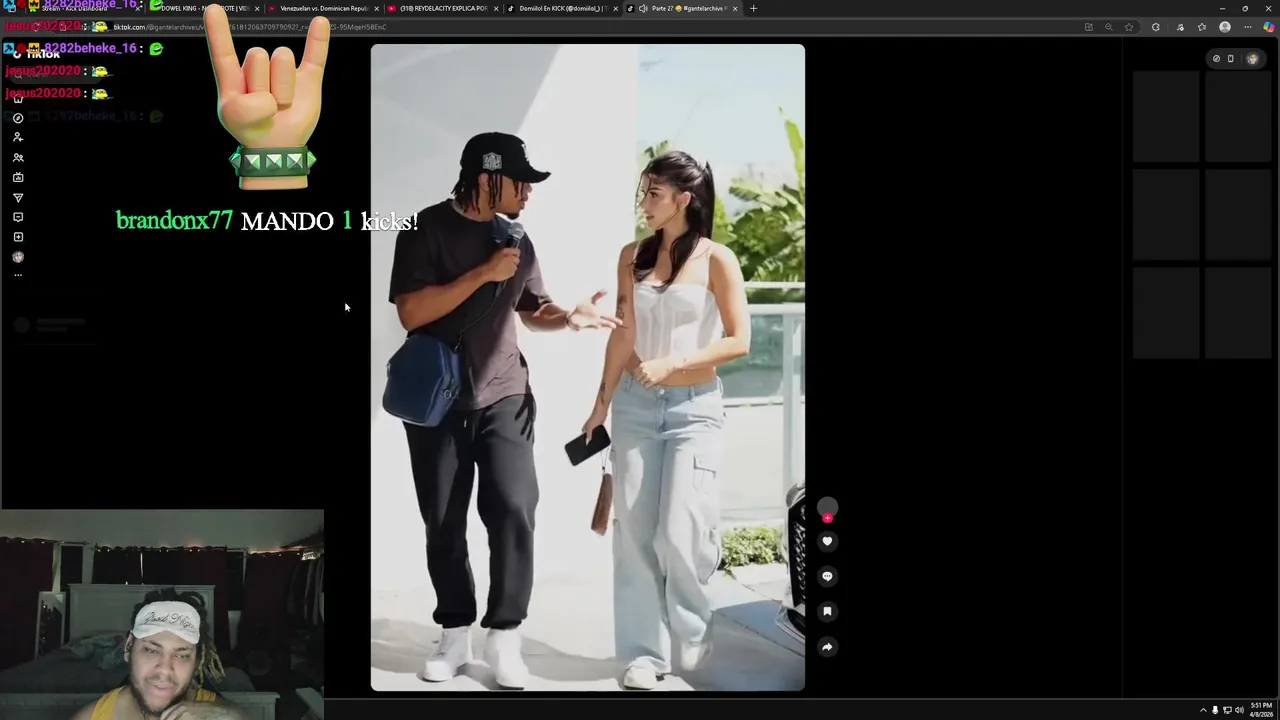Switch to Domiilol En KICK tab
This screenshot has height=720, width=1280.
click(x=558, y=8)
